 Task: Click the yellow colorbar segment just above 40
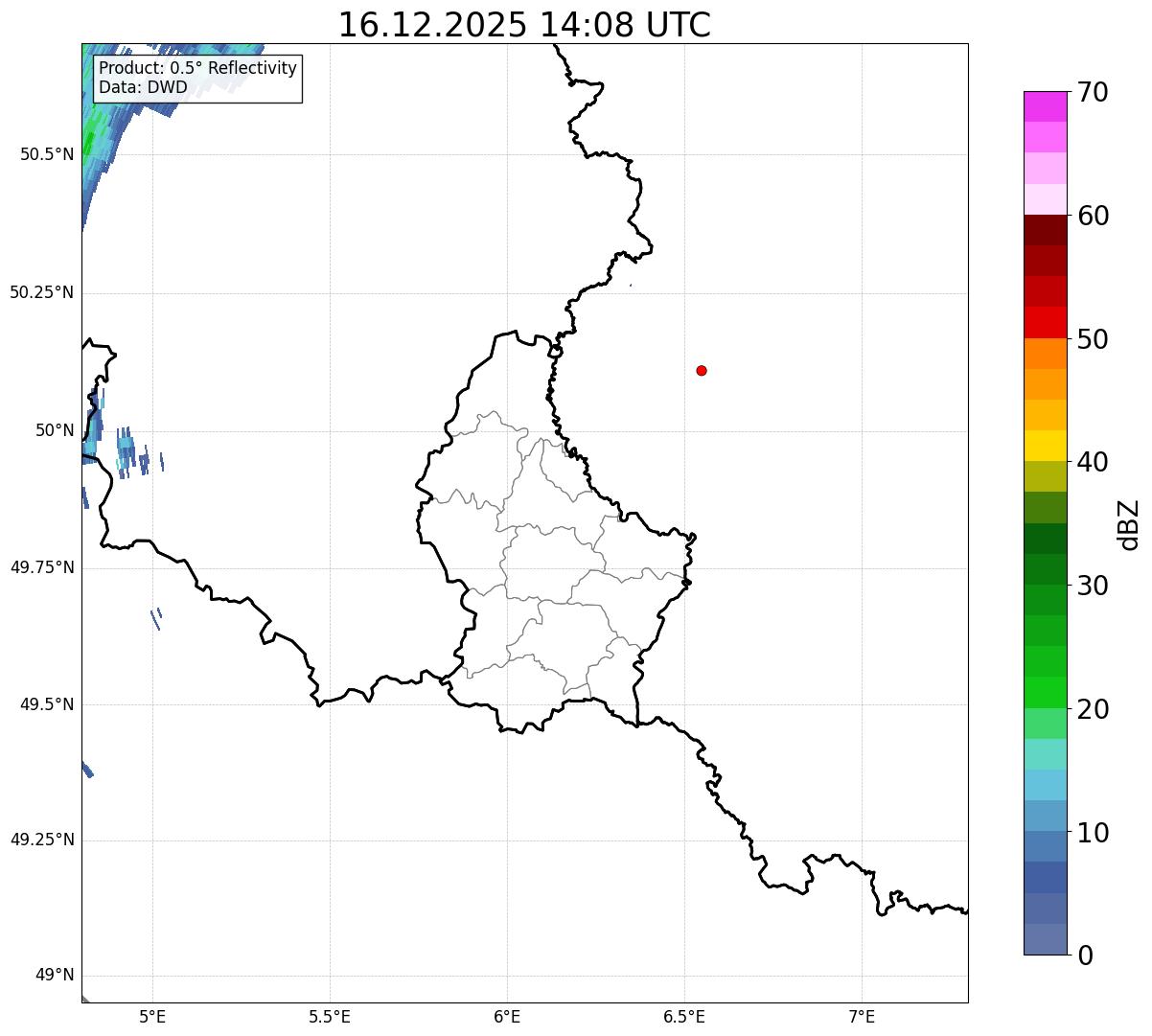point(1045,446)
